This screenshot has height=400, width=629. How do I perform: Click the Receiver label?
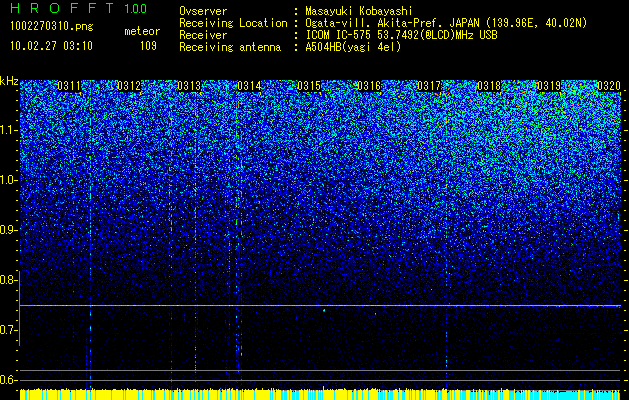coord(203,35)
